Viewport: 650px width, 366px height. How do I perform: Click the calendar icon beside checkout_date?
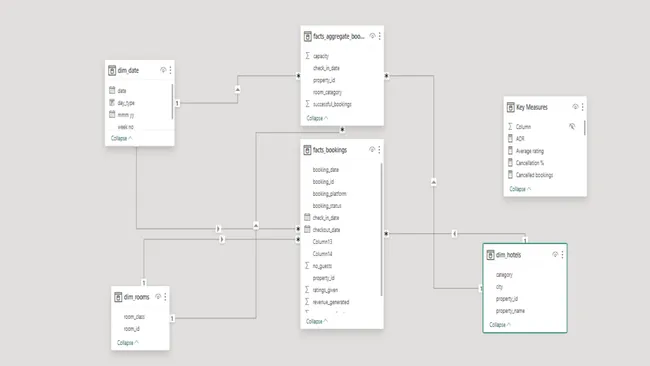307,229
